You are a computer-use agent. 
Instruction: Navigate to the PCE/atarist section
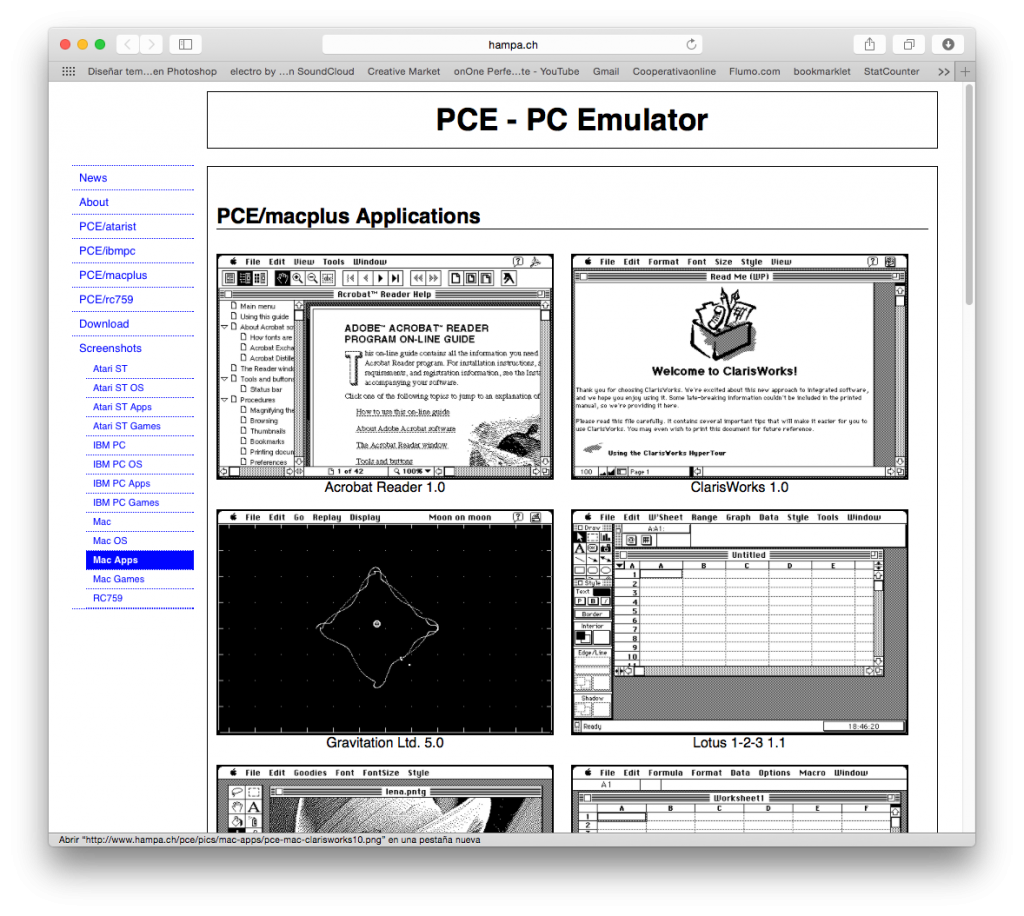pyautogui.click(x=107, y=226)
